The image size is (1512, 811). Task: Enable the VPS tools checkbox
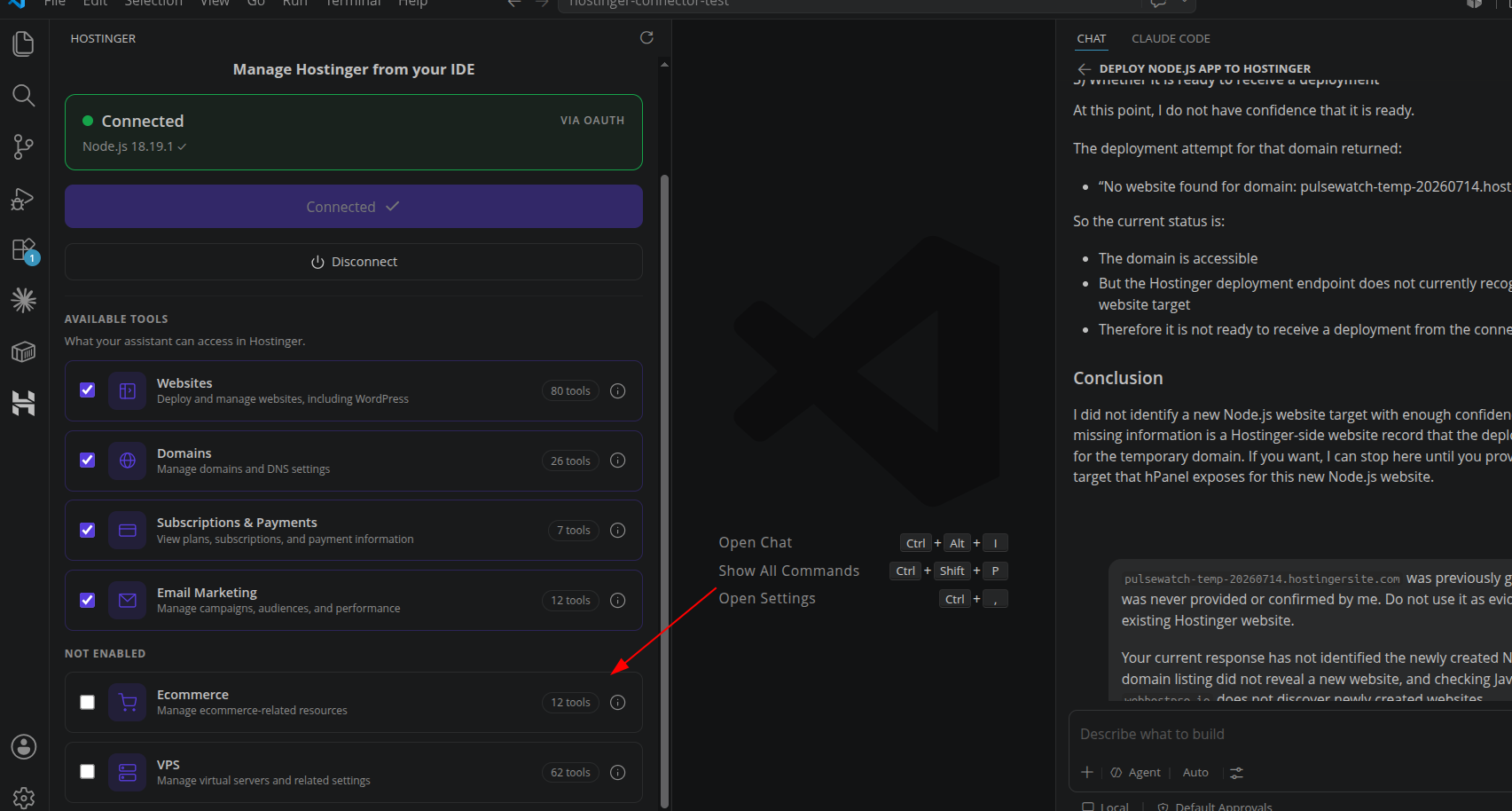(x=87, y=772)
